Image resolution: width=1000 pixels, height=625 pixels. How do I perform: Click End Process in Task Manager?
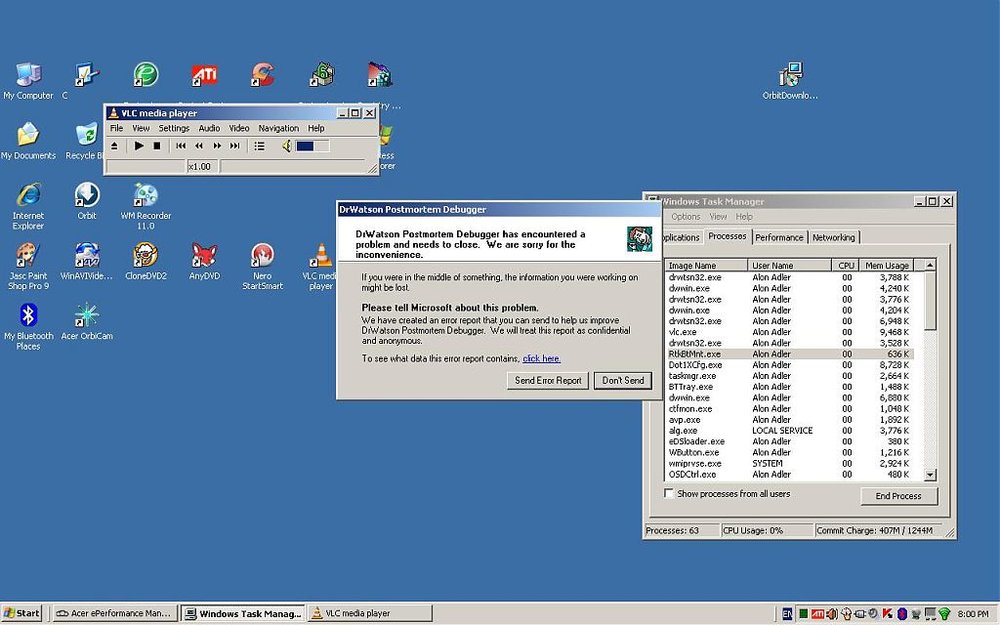click(899, 496)
